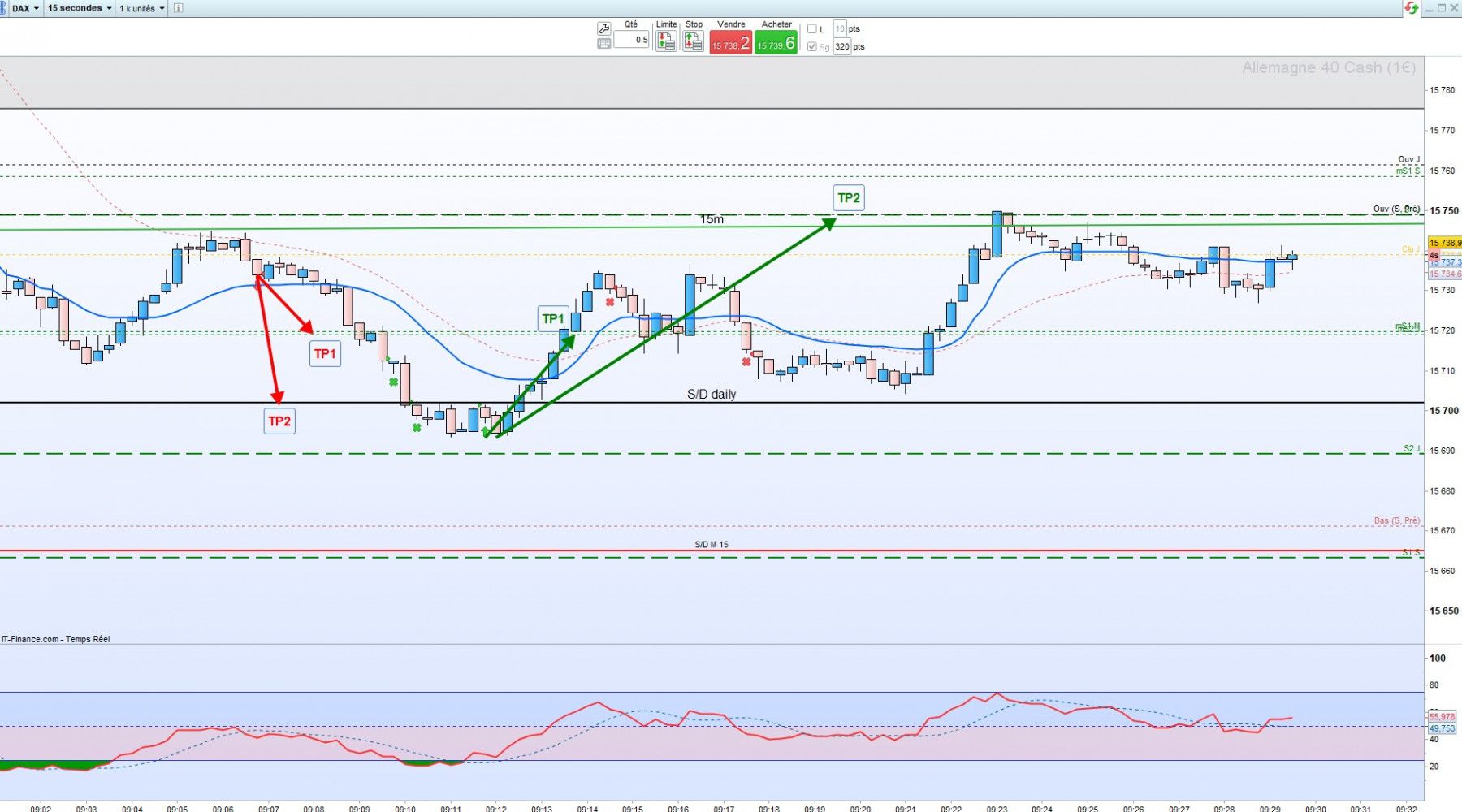Screen dimensions: 1462x812
Task: Click the 09:23 time axis label
Action: [997, 809]
